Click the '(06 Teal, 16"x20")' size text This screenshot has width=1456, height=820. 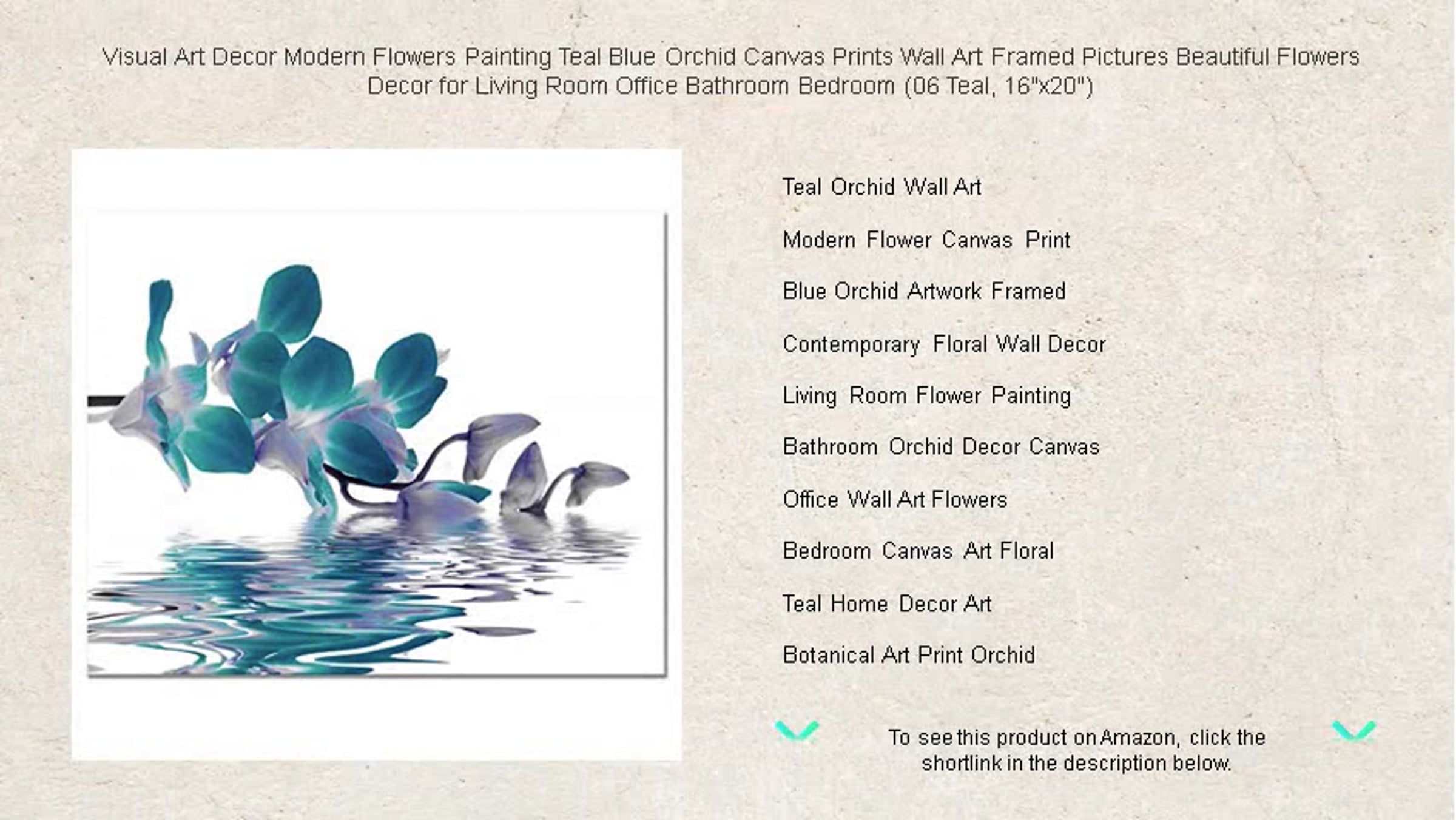coord(999,86)
